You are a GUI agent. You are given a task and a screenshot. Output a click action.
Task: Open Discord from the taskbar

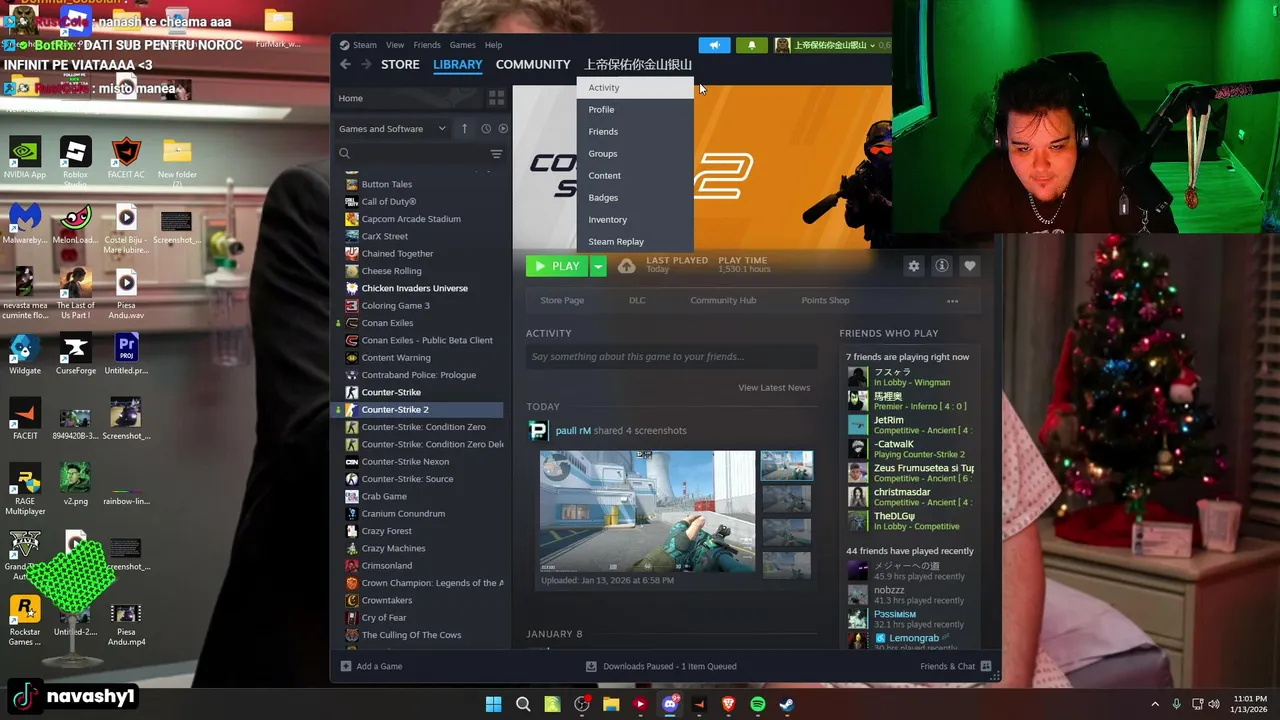point(670,704)
